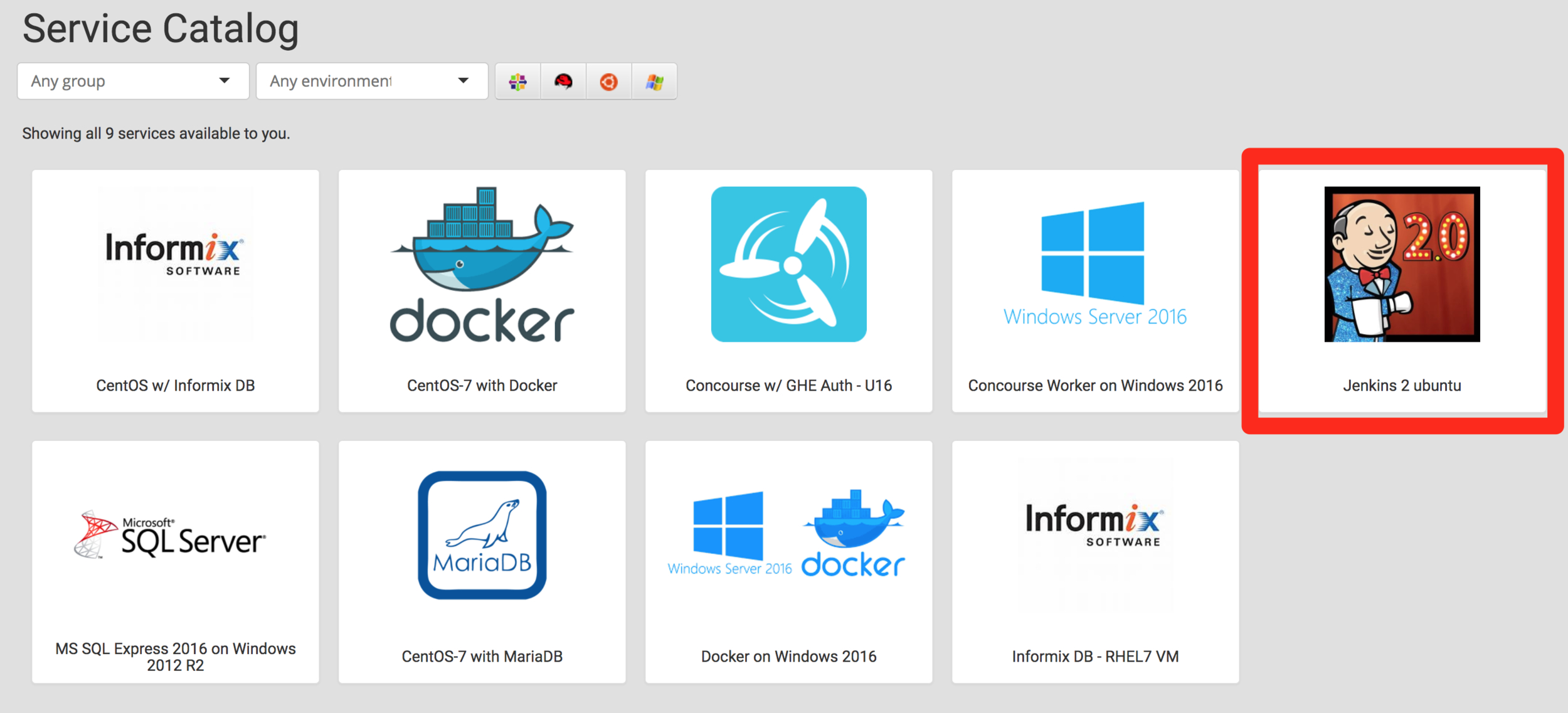The image size is (1568, 713).
Task: Click the Any group dropdown arrow
Action: pyautogui.click(x=224, y=81)
